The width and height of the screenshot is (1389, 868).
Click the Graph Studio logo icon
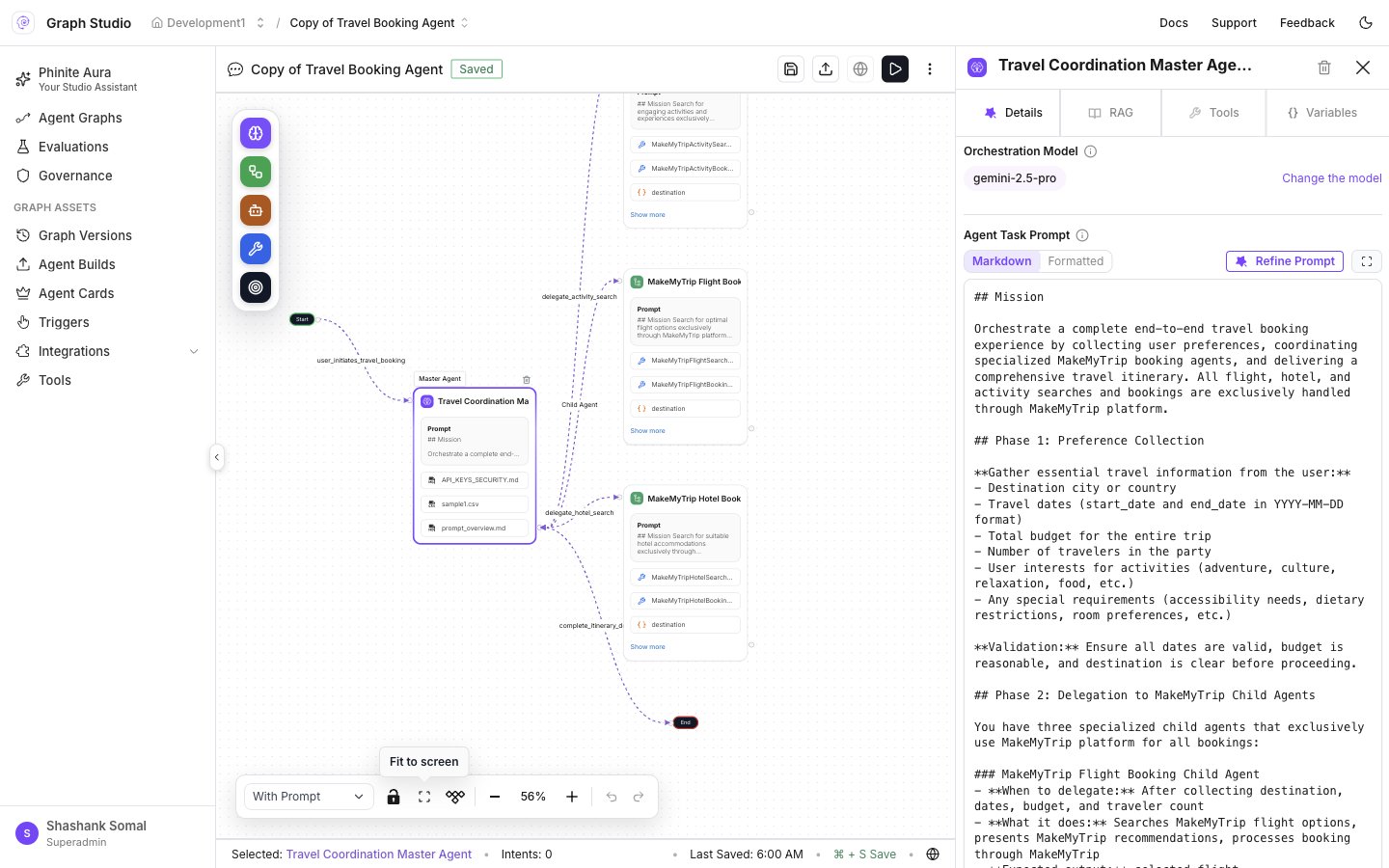click(x=23, y=23)
